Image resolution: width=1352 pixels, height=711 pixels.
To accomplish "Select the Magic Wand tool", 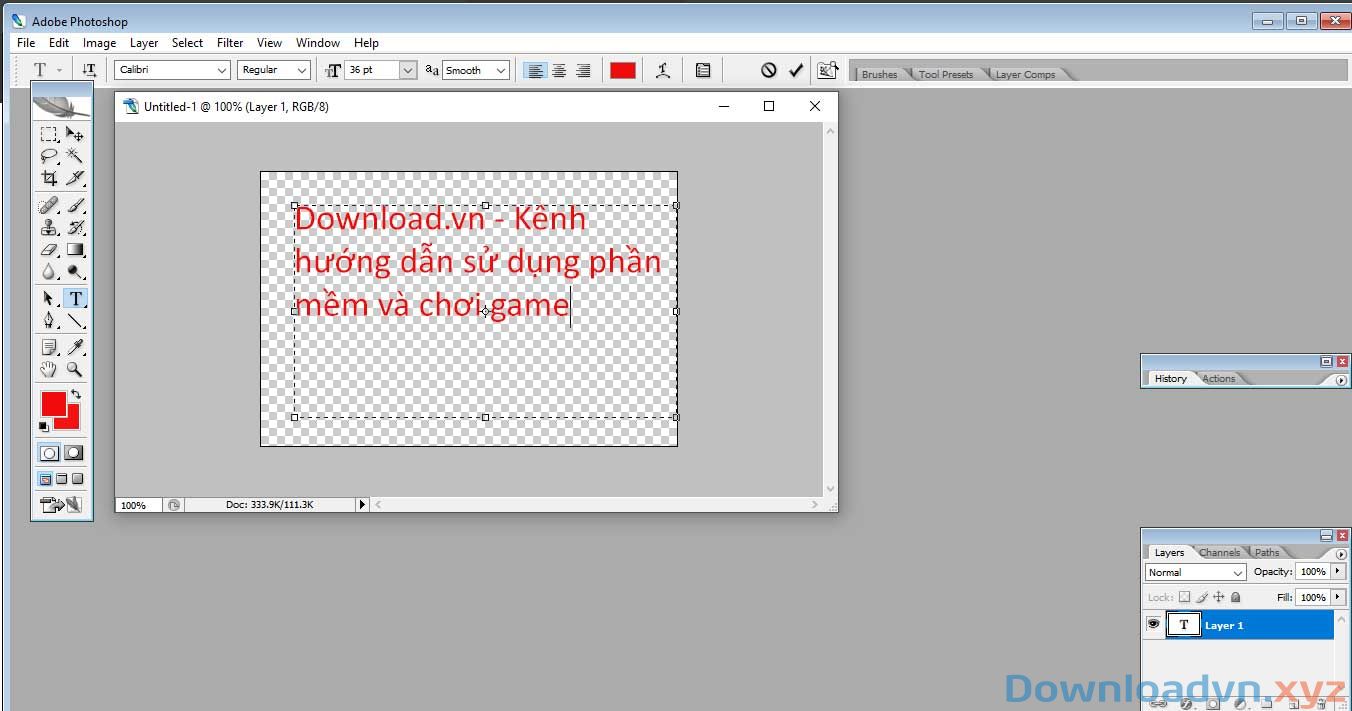I will [x=75, y=156].
